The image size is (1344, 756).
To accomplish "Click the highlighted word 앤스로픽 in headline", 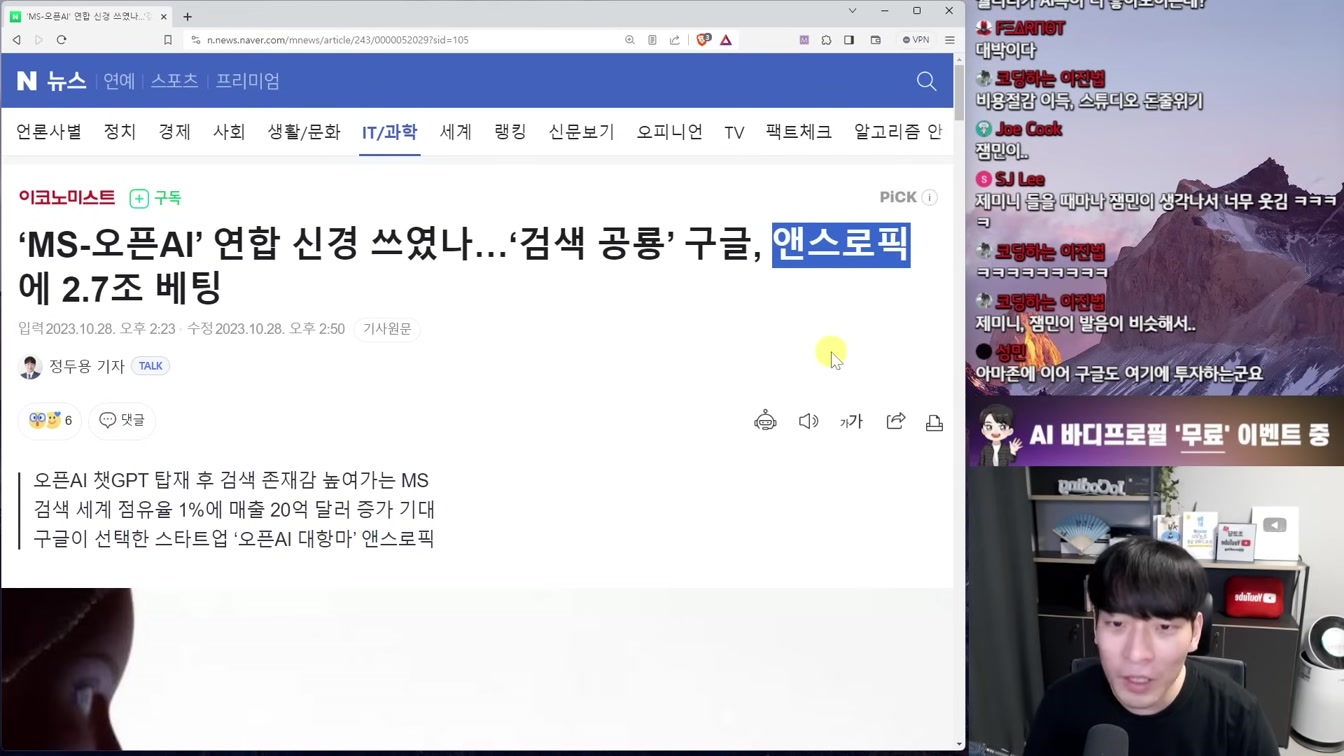I will (x=841, y=244).
